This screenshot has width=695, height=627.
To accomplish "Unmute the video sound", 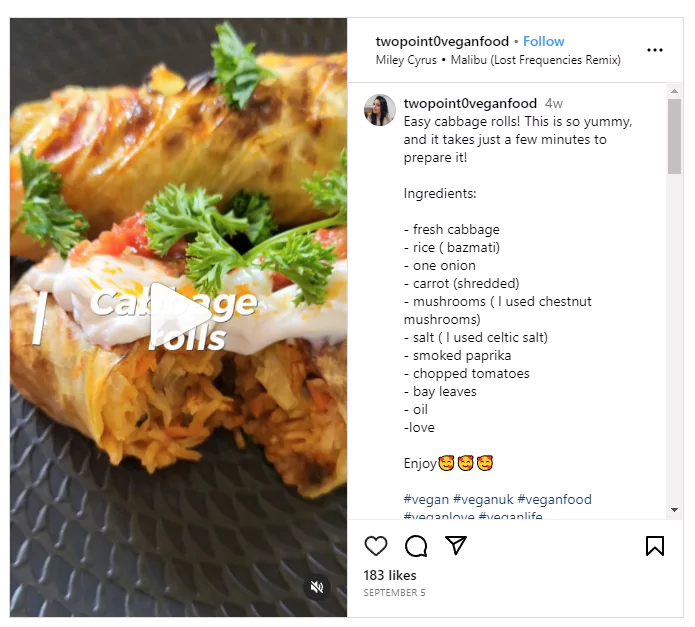I will pyautogui.click(x=317, y=587).
